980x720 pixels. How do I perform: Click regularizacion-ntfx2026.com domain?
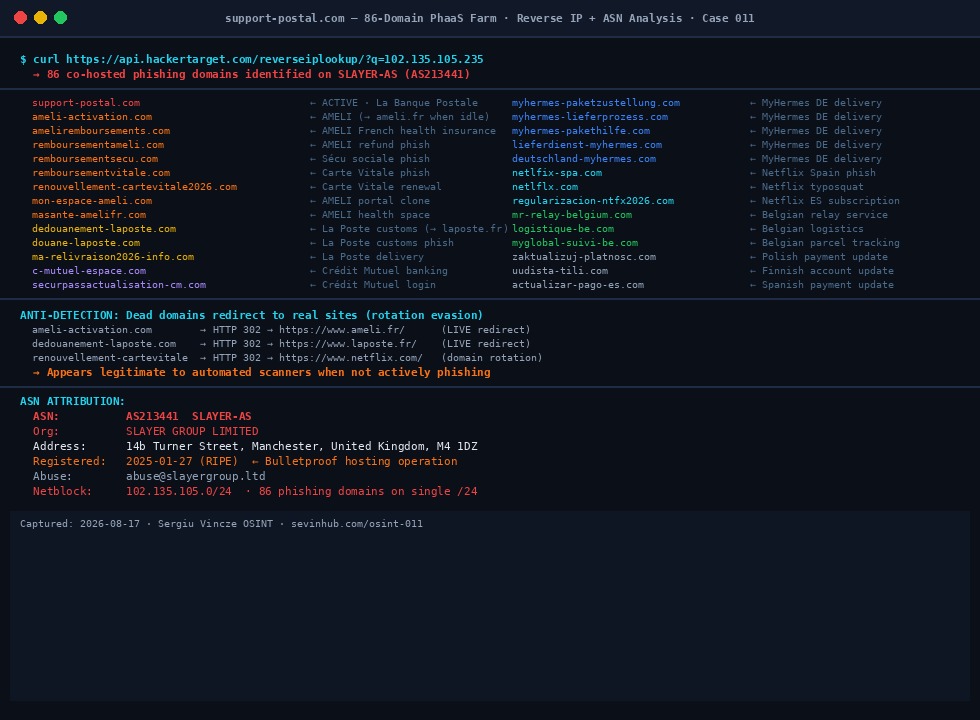[592, 201]
